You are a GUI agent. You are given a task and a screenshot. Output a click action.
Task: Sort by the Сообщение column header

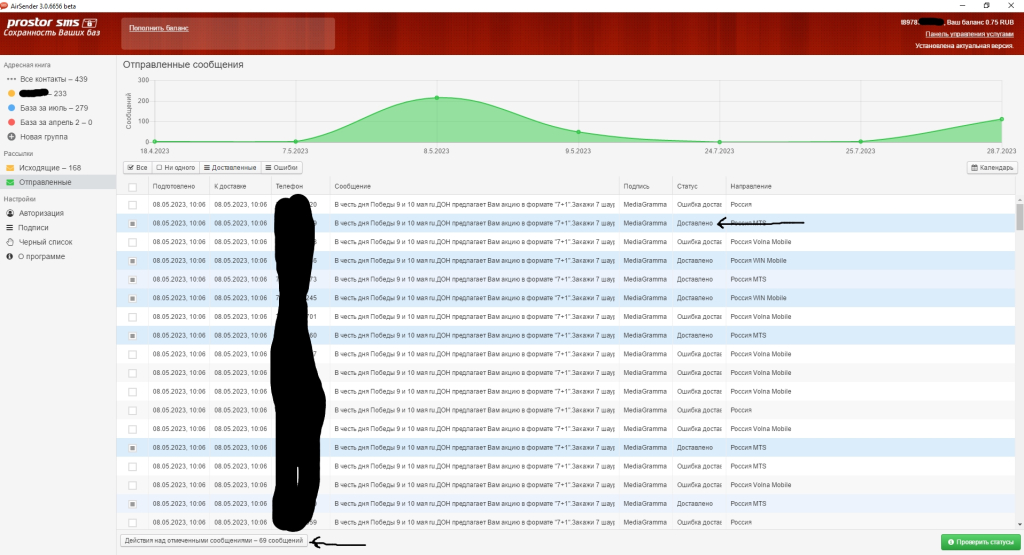[353, 187]
